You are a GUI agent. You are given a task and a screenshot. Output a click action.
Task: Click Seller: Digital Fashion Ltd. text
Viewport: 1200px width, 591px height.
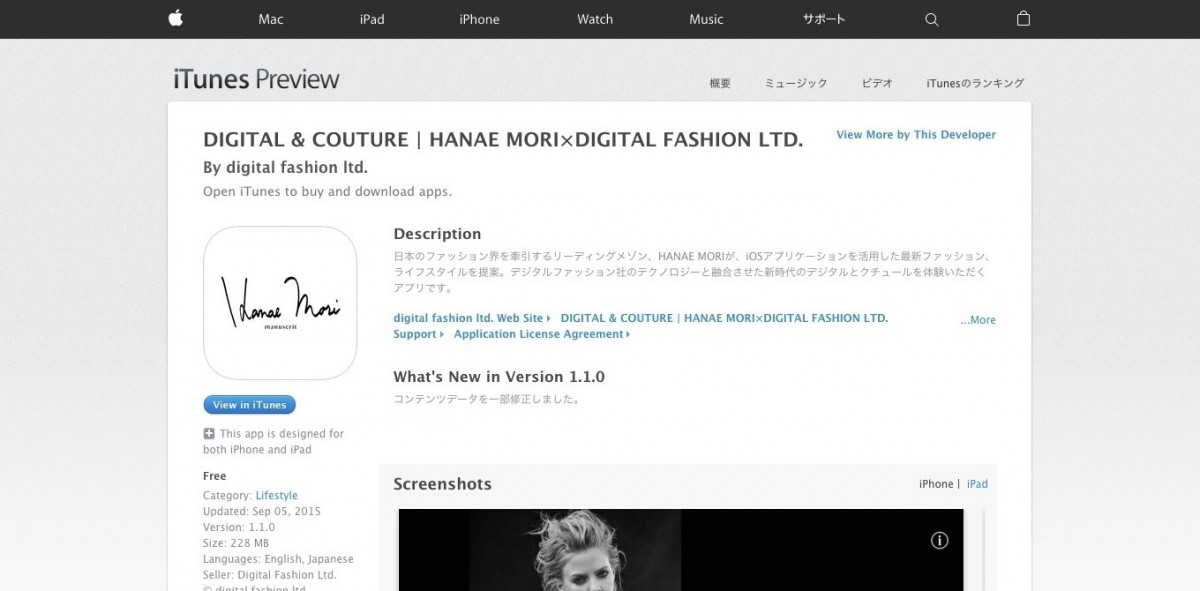click(270, 575)
